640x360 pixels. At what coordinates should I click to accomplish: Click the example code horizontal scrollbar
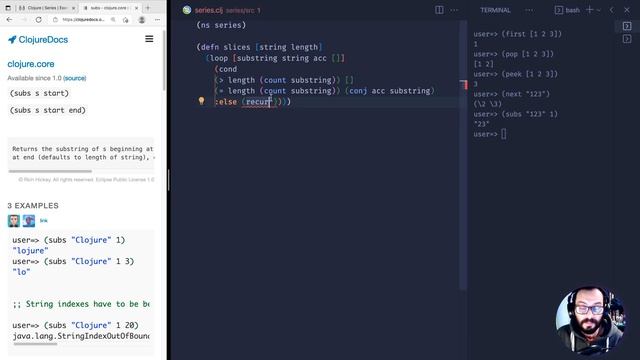[35, 344]
